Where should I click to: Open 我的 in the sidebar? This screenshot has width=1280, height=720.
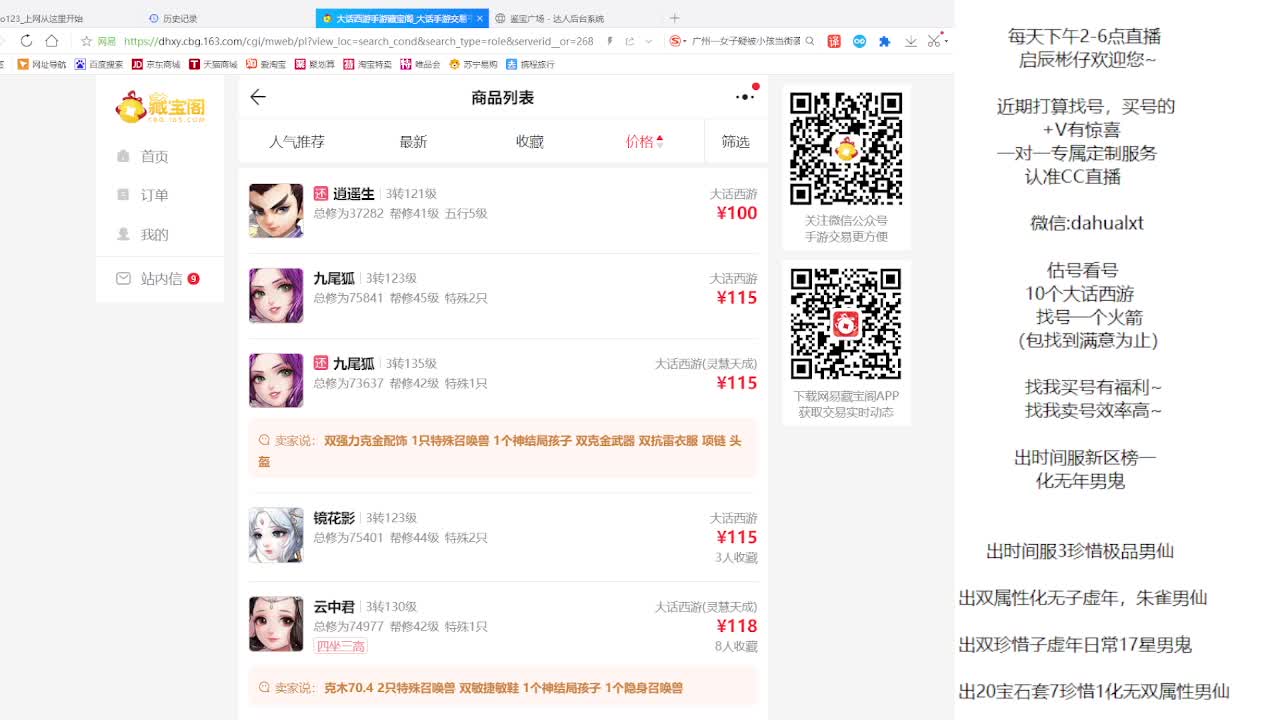click(143, 234)
